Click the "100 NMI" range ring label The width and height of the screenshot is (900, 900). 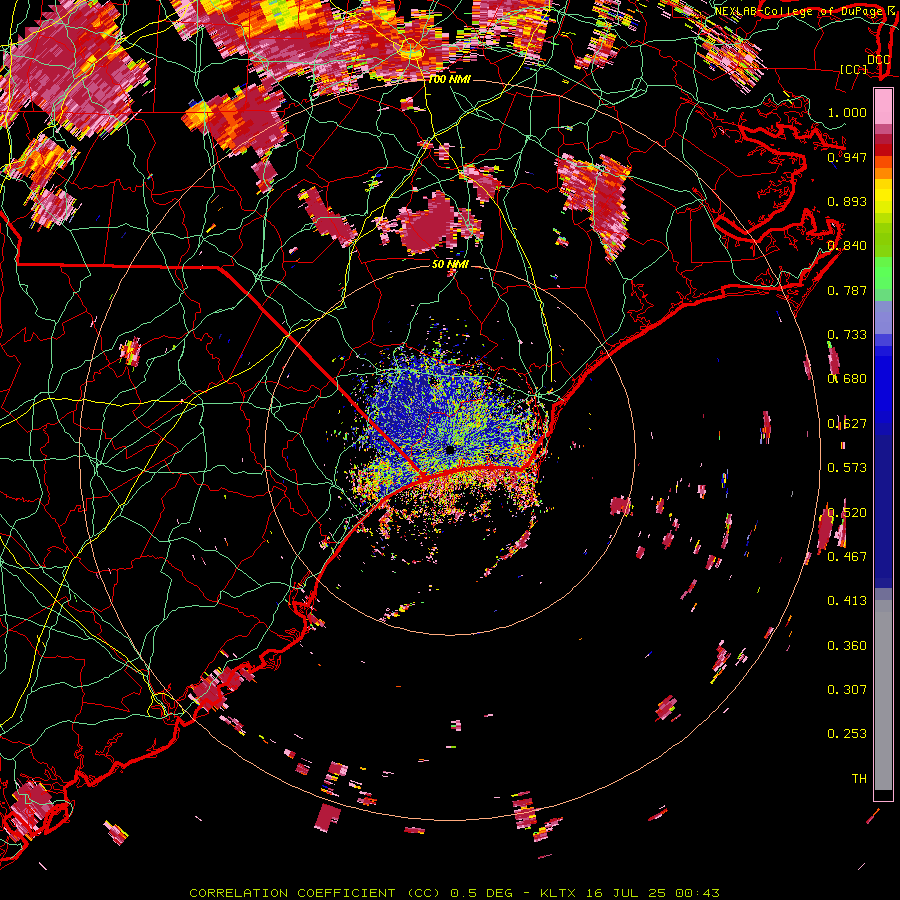(449, 79)
